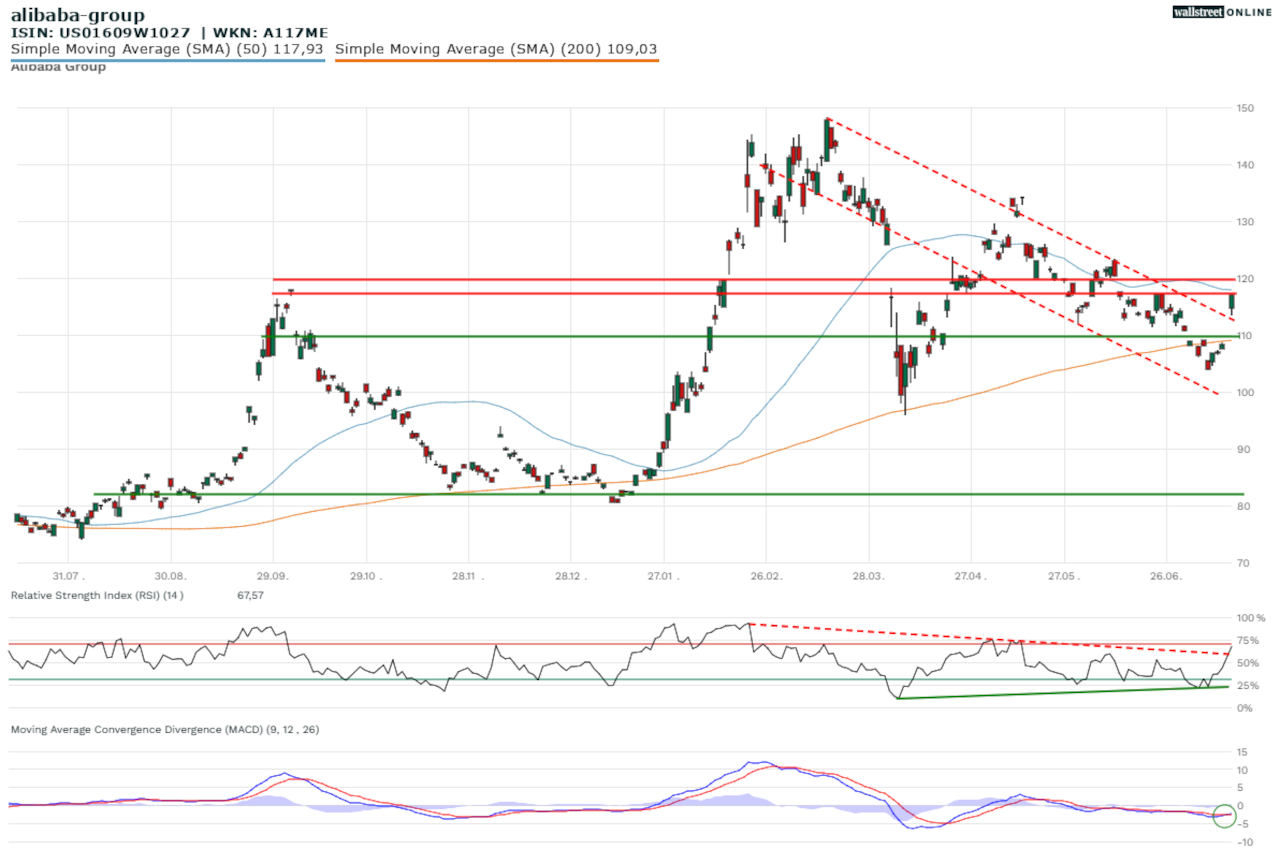The height and width of the screenshot is (850, 1280).
Task: Click the orange SMA 200 legend line
Action: [x=497, y=60]
